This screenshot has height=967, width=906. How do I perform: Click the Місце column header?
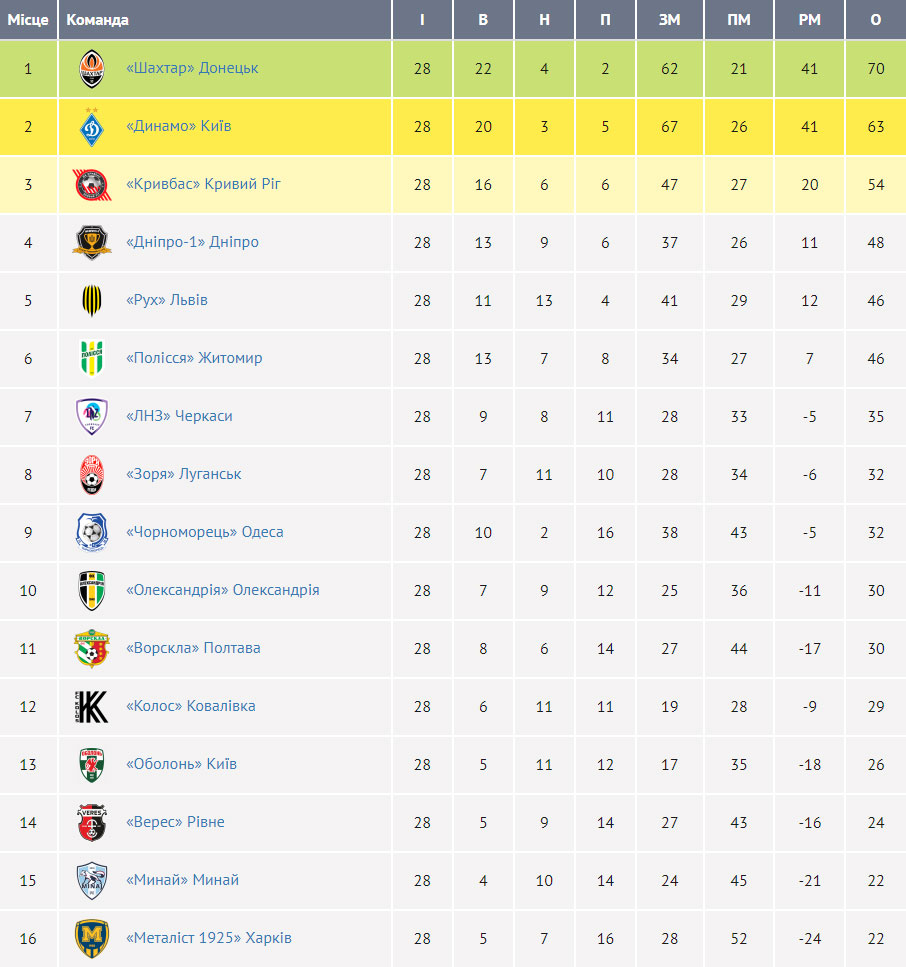tap(28, 20)
